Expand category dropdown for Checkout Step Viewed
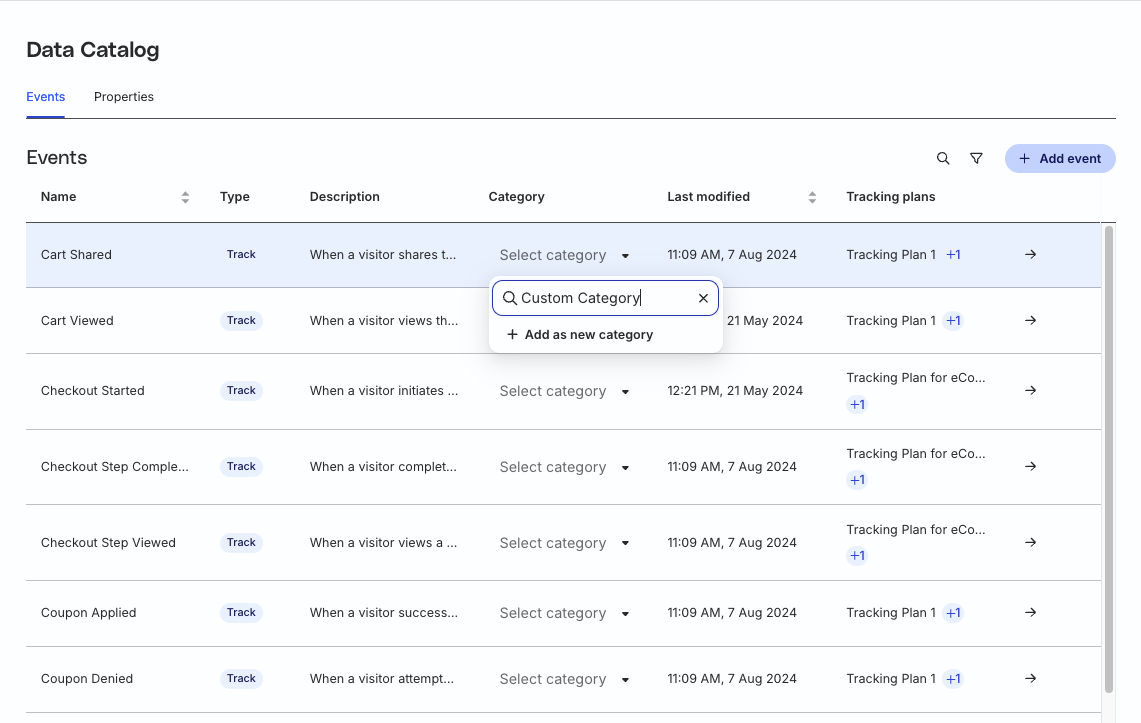This screenshot has height=723, width=1141. pyautogui.click(x=564, y=543)
